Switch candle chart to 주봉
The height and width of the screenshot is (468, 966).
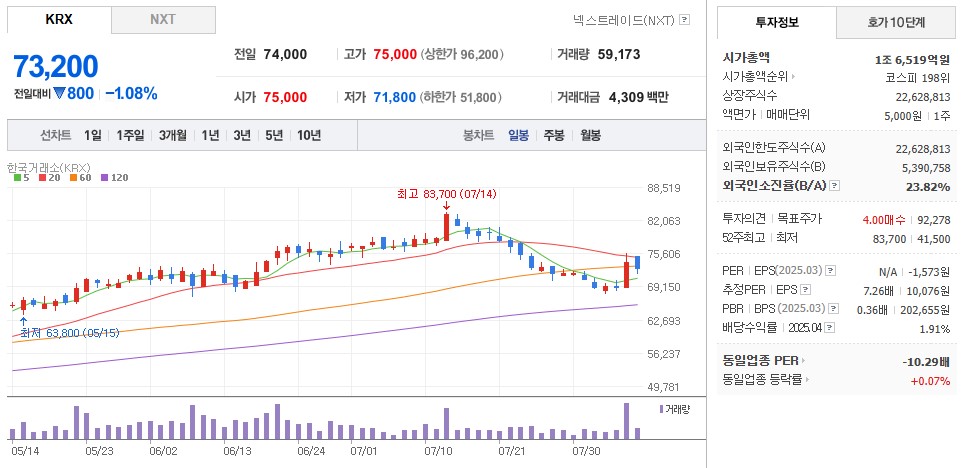(554, 135)
